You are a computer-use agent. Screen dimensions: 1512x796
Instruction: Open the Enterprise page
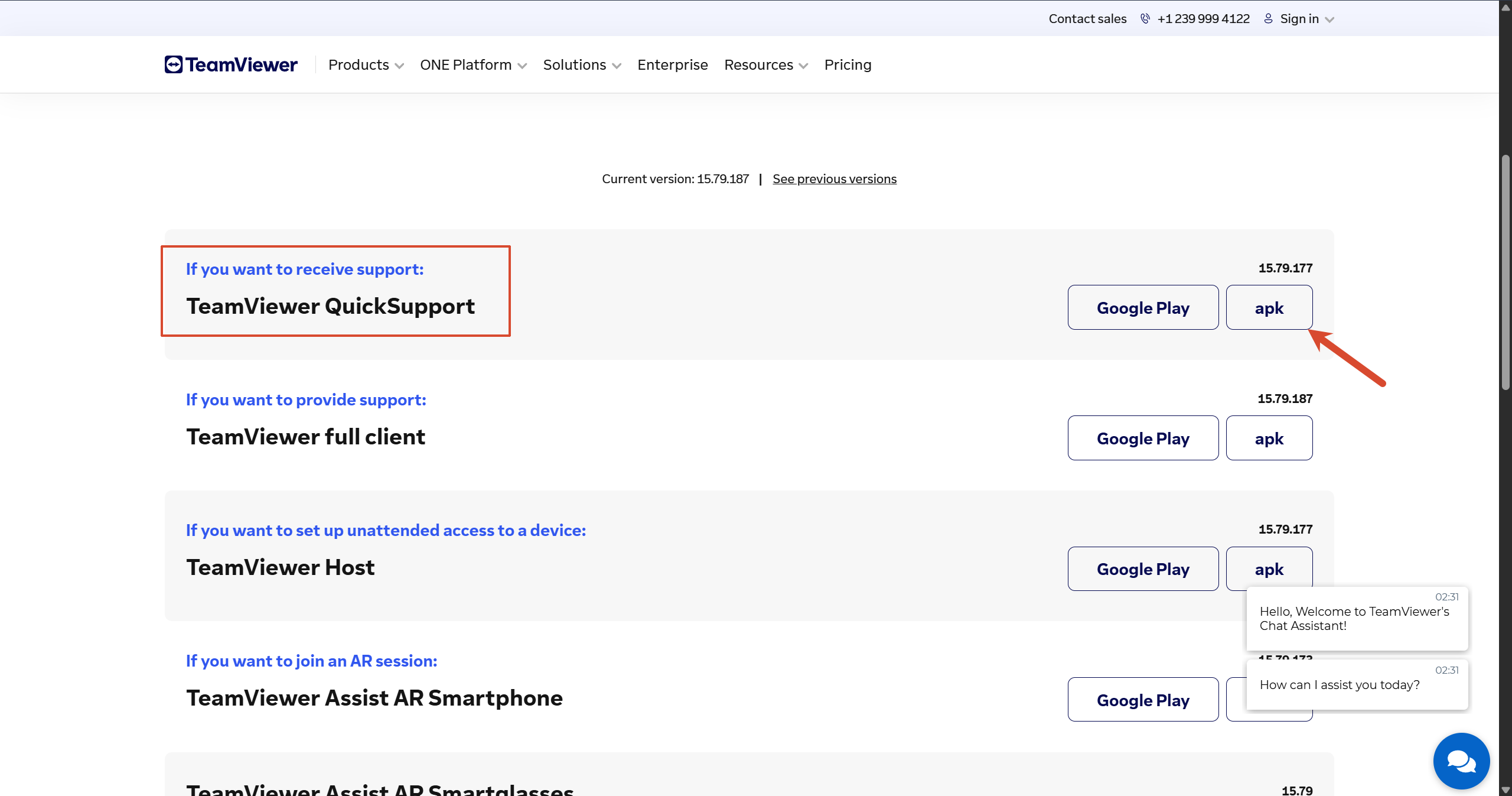[672, 64]
